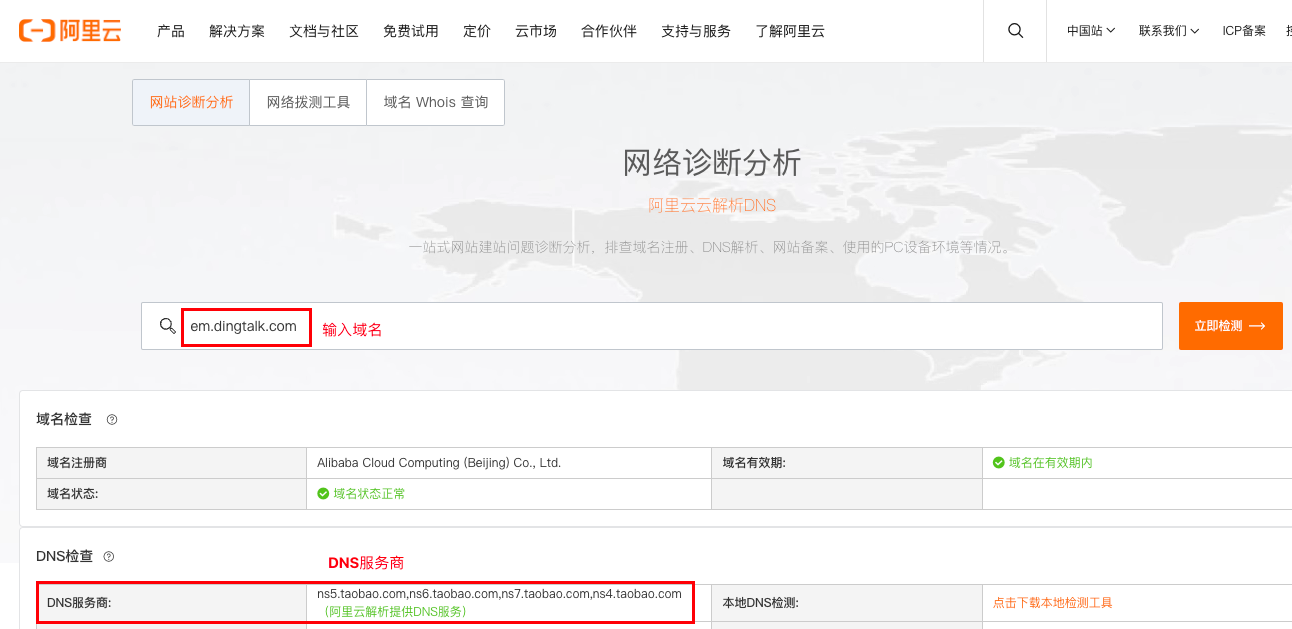Click the DNS检查 section title
1292x629 pixels.
point(64,556)
